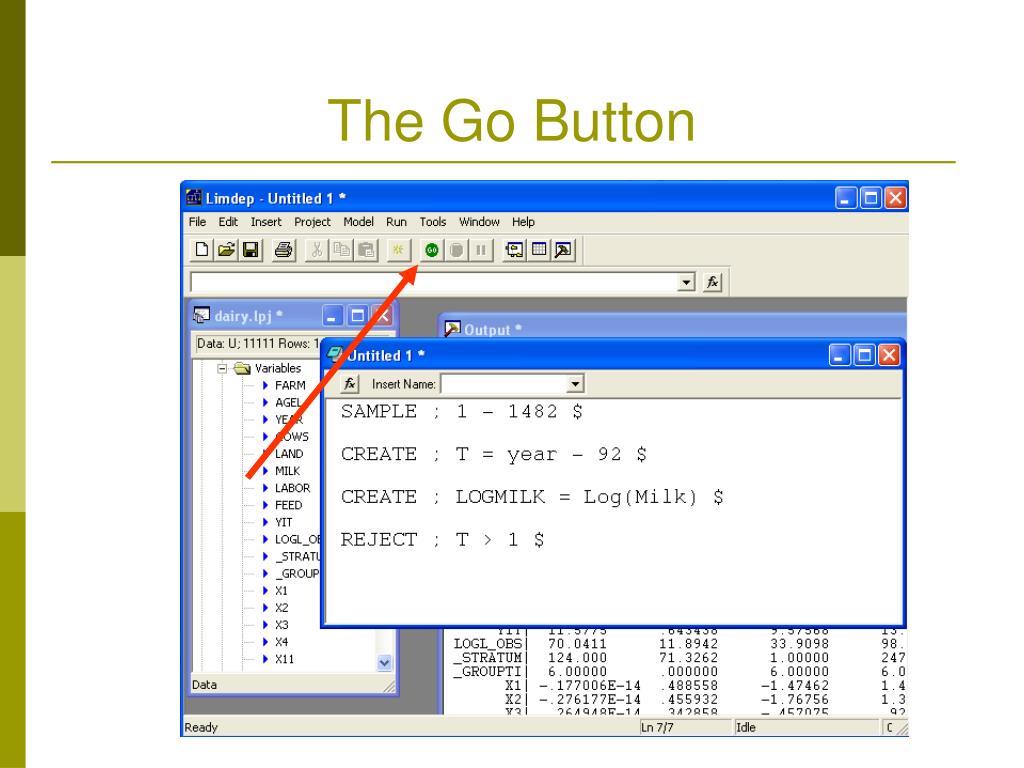Open the Insert Name dropdown
Image resolution: width=1024 pixels, height=768 pixels.
tap(575, 384)
